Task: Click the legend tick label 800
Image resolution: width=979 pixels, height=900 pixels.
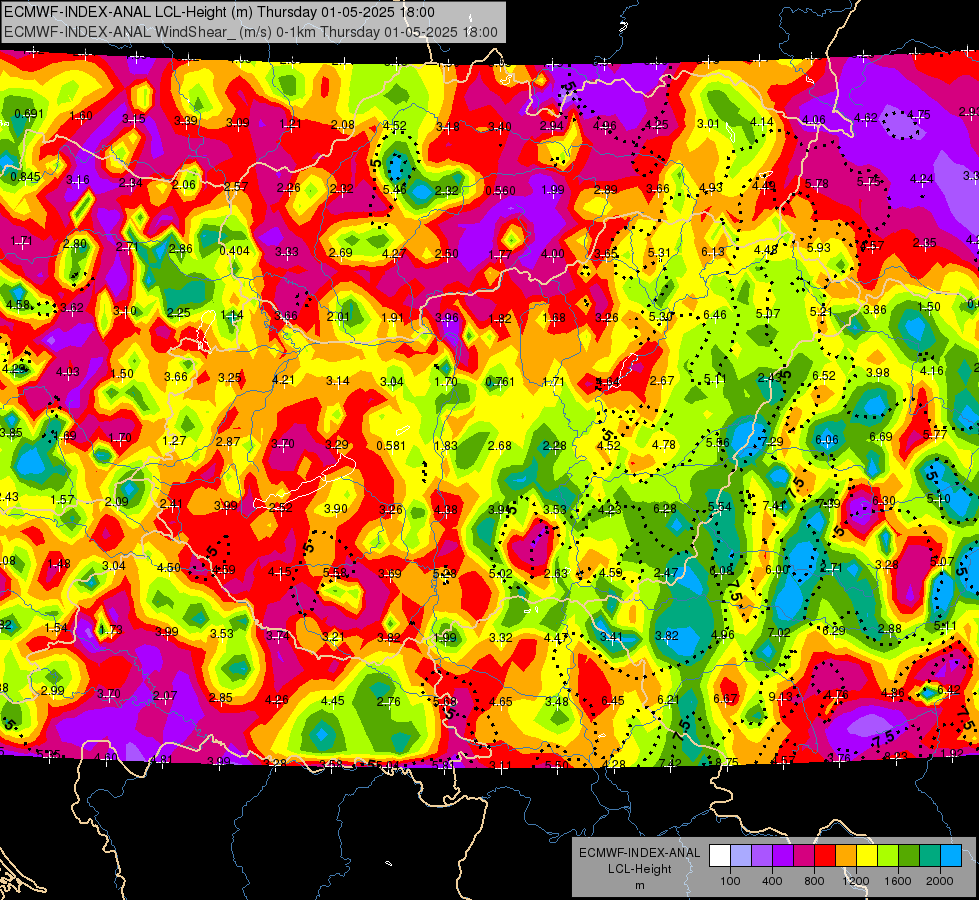Action: pos(814,881)
